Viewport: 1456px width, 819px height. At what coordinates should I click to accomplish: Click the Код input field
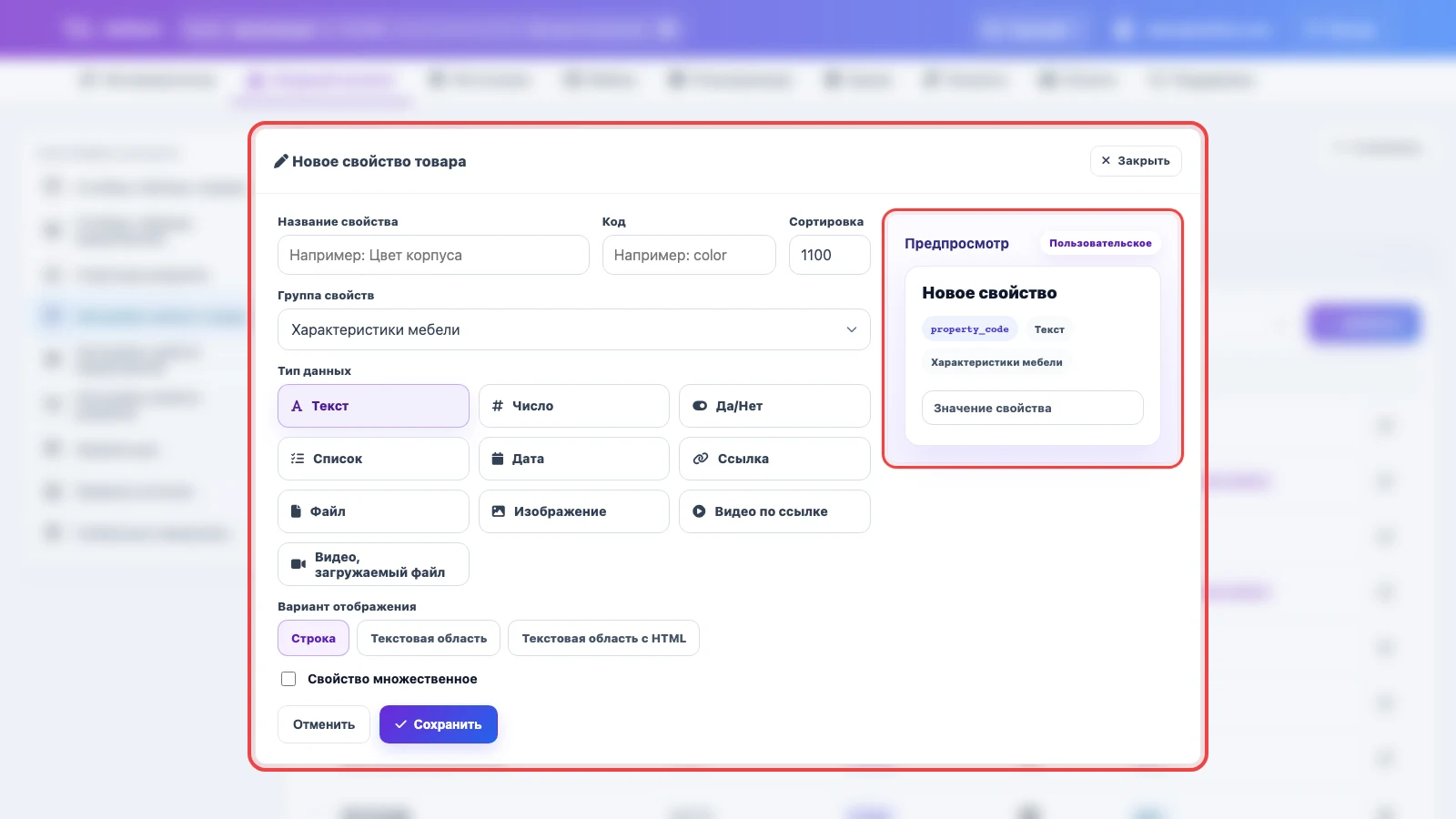[x=689, y=255]
